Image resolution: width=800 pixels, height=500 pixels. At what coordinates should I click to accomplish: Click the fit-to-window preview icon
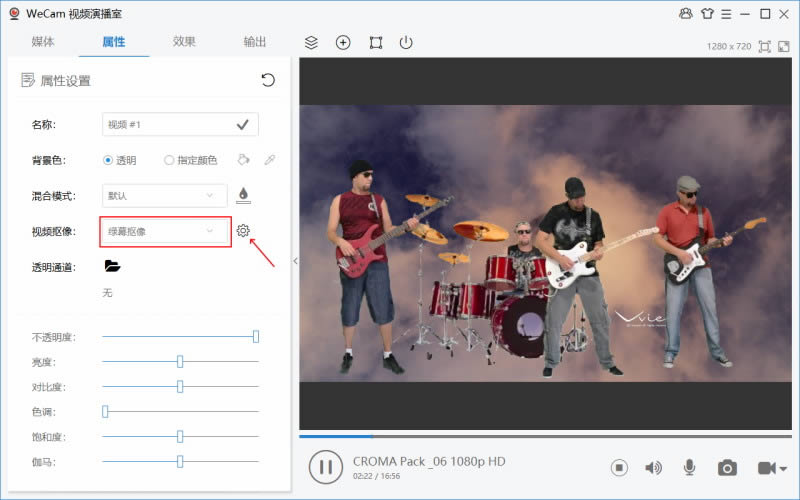tap(764, 47)
